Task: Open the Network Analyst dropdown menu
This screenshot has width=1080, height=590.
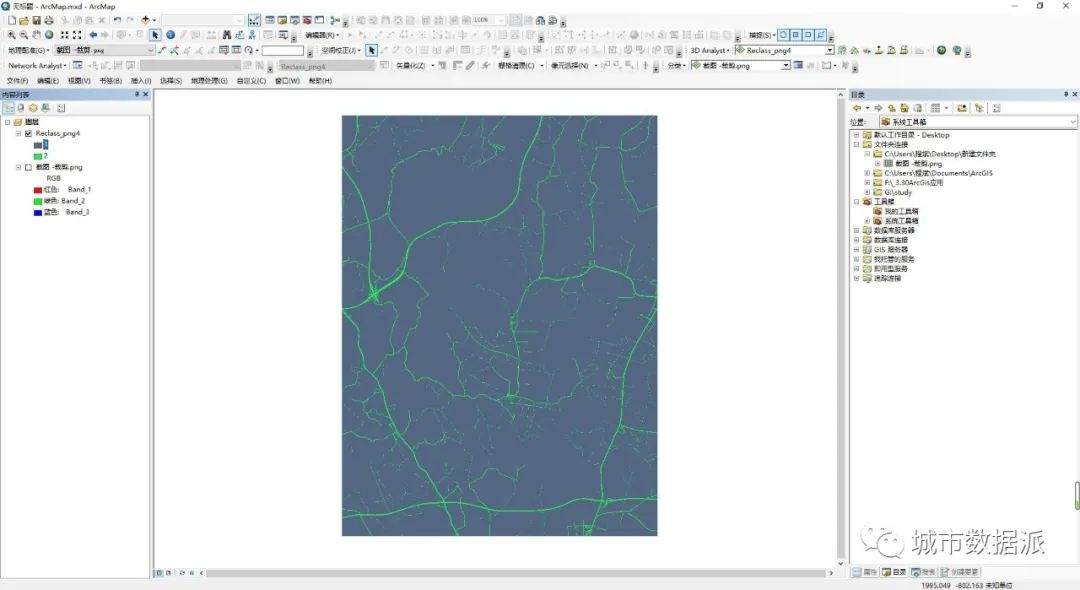Action: pos(37,65)
